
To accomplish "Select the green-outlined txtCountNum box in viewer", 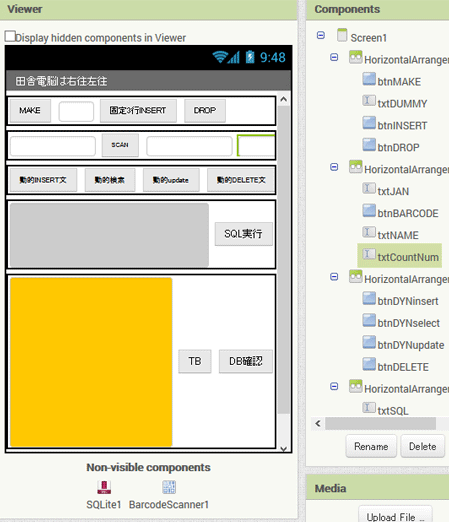I will [256, 145].
